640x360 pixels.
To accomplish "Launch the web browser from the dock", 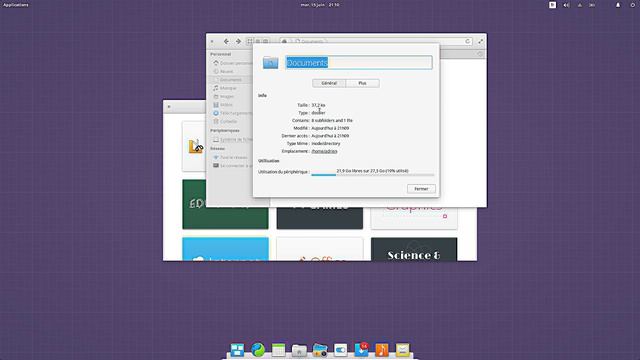I will click(258, 350).
